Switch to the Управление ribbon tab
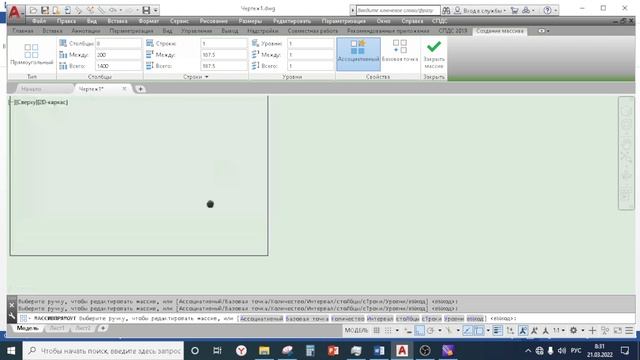This screenshot has height=360, width=640. [196, 31]
